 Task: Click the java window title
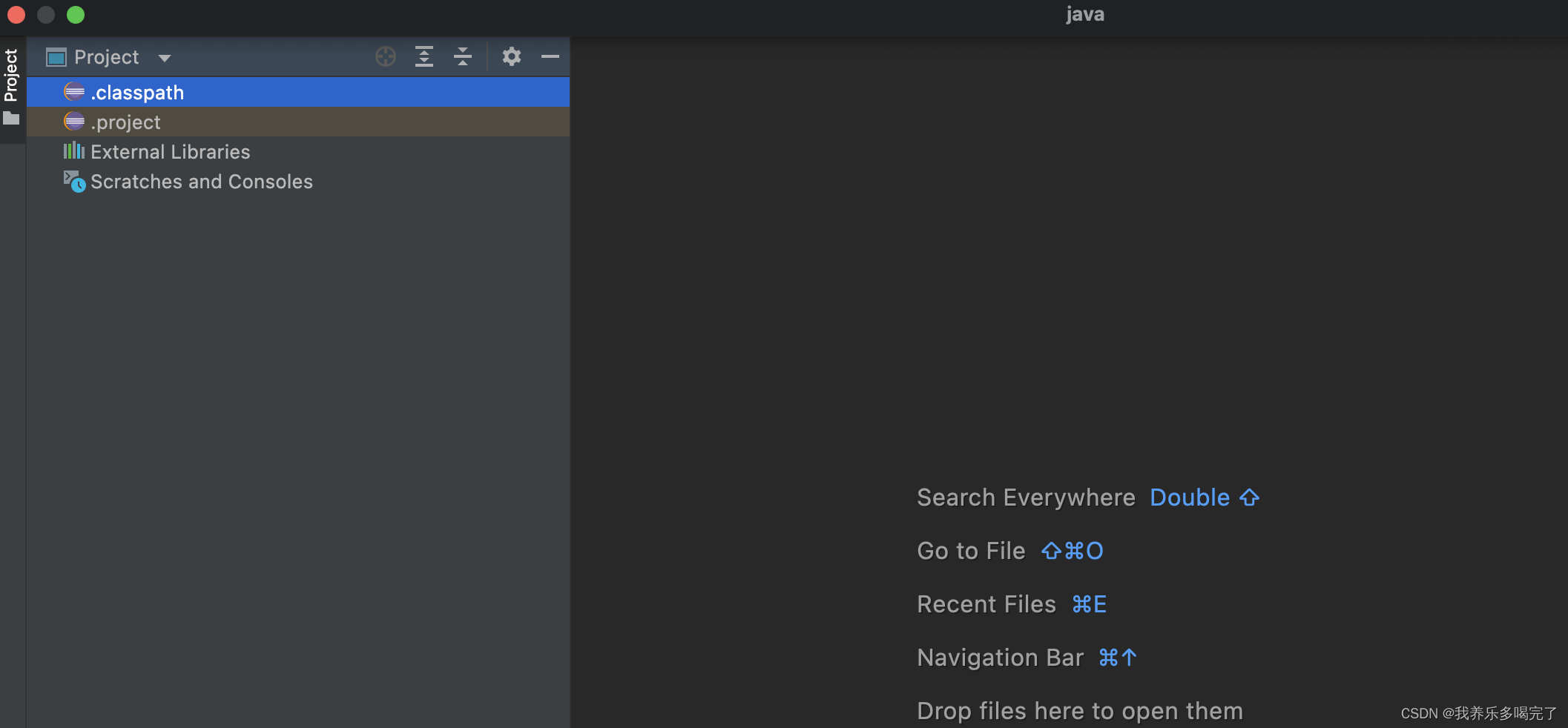coord(1085,14)
